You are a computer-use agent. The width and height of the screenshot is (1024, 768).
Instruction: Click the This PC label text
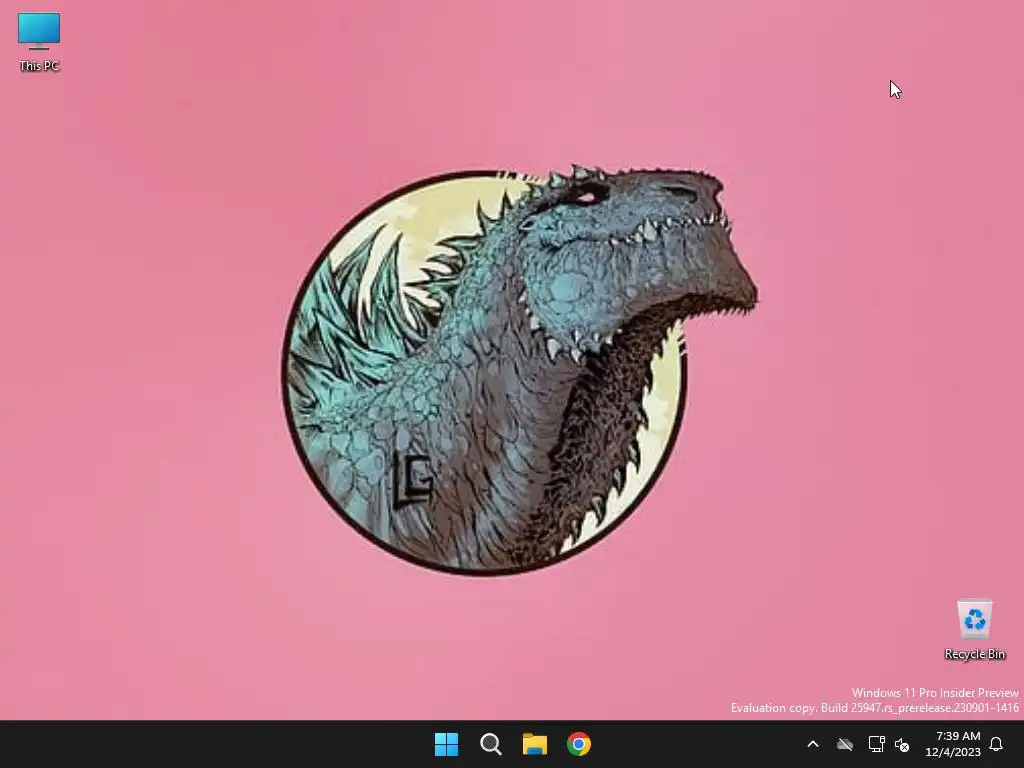tap(39, 66)
